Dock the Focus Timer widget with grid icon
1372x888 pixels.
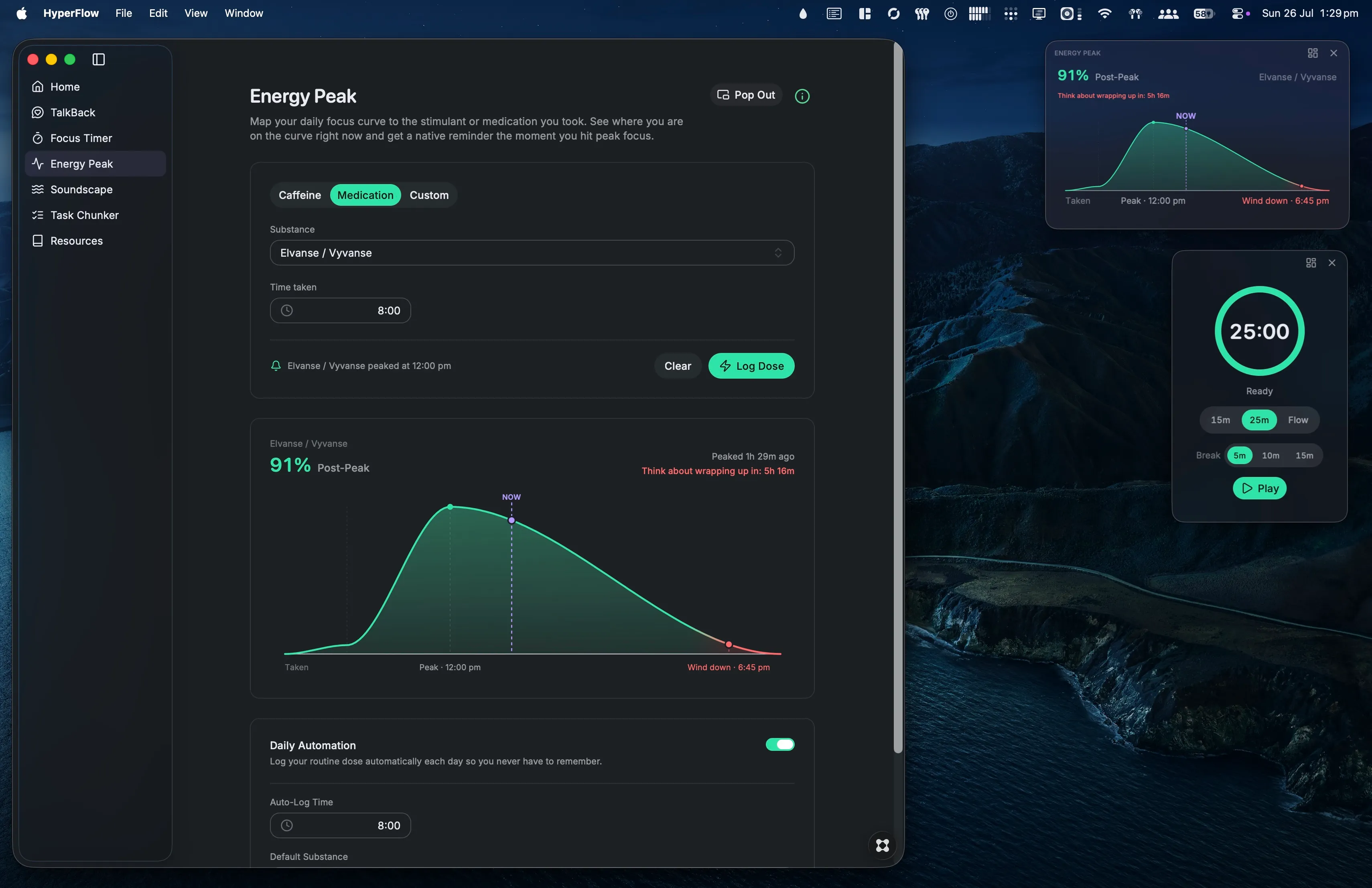point(1311,263)
